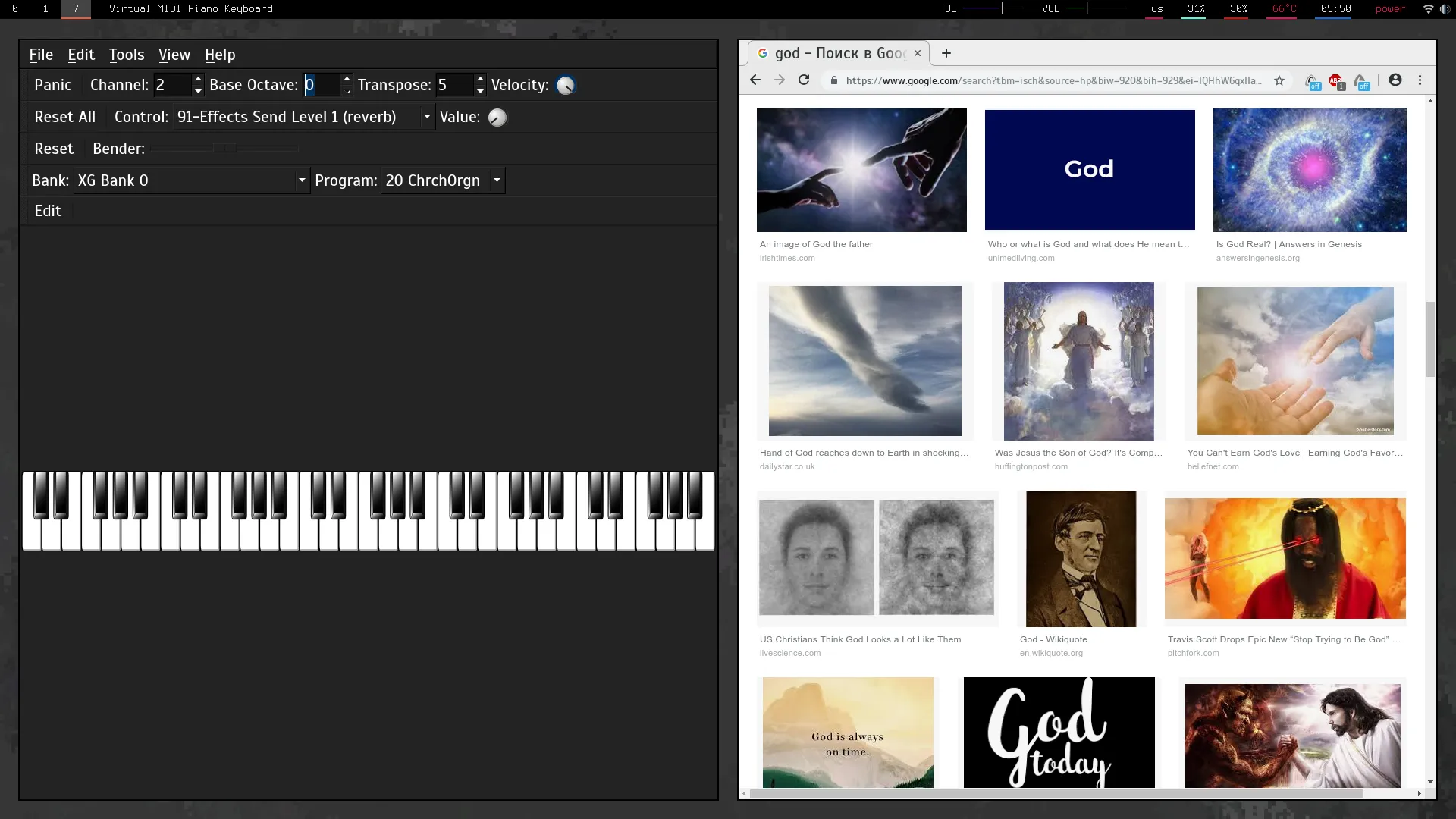Open the Bank dropdown XG Bank 0

click(302, 180)
